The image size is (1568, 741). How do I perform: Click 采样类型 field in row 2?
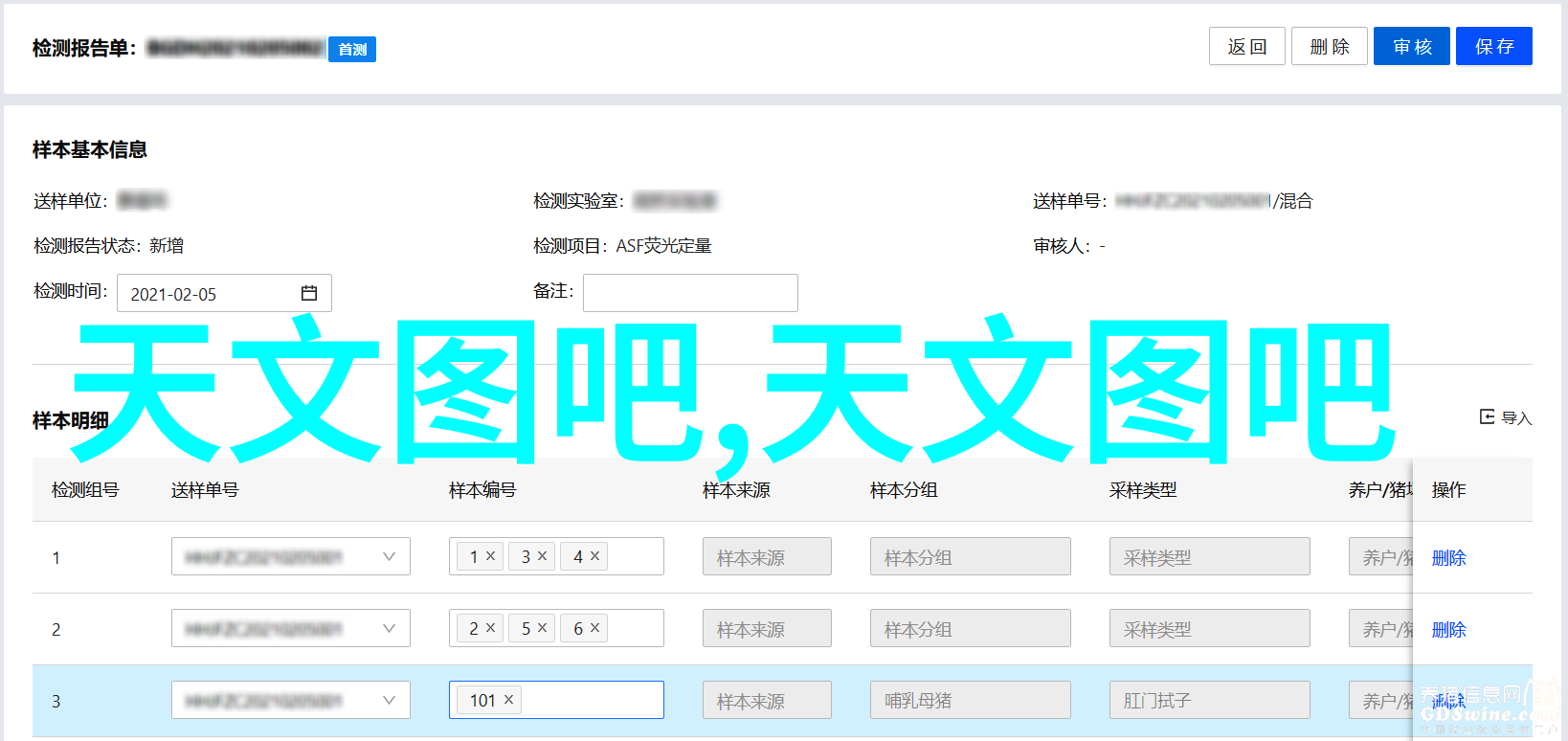click(1210, 628)
